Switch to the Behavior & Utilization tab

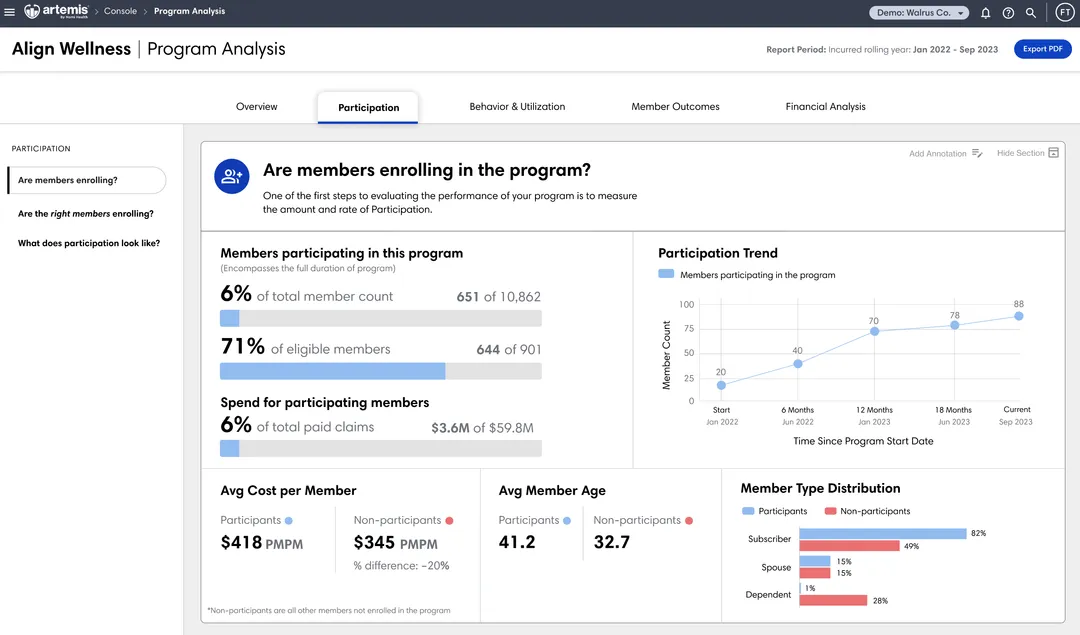pos(517,107)
